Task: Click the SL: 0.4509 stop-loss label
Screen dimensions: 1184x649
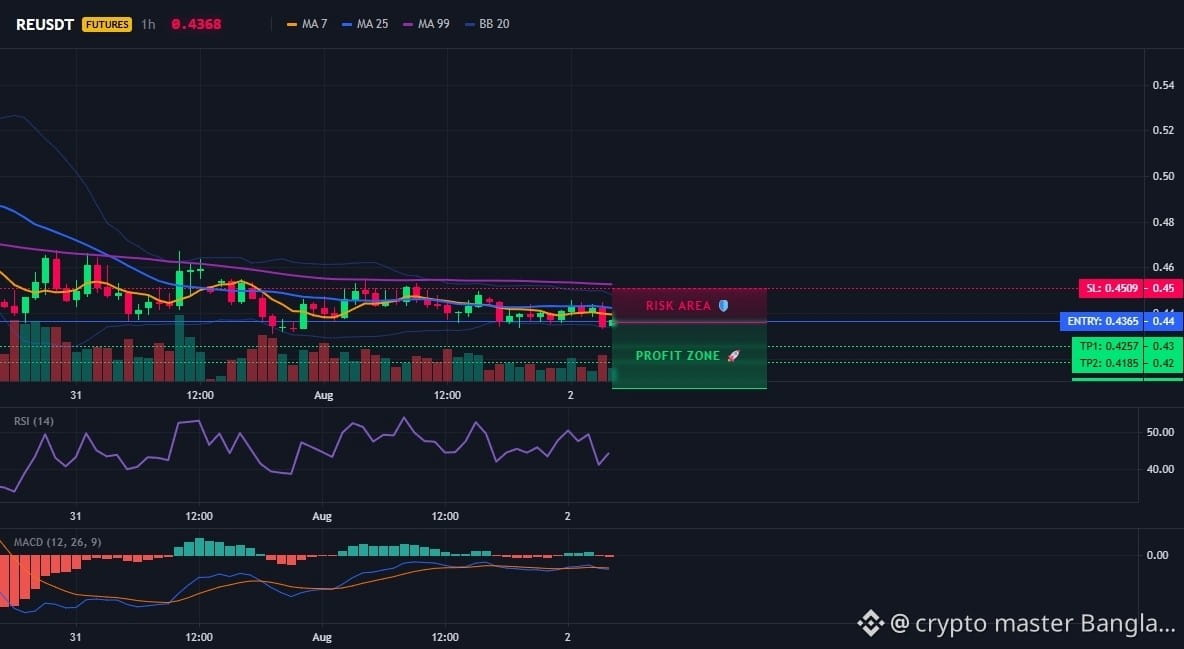Action: (1110, 288)
